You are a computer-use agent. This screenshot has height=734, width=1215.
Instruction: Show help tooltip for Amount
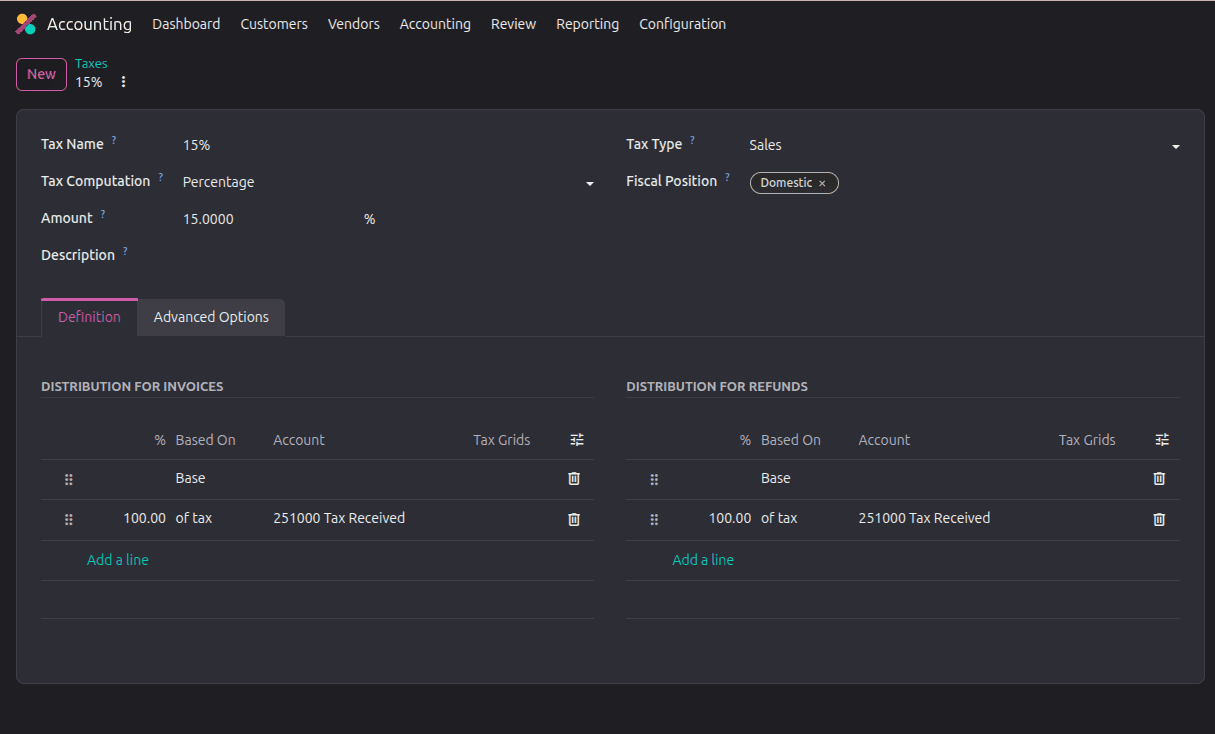pos(102,215)
